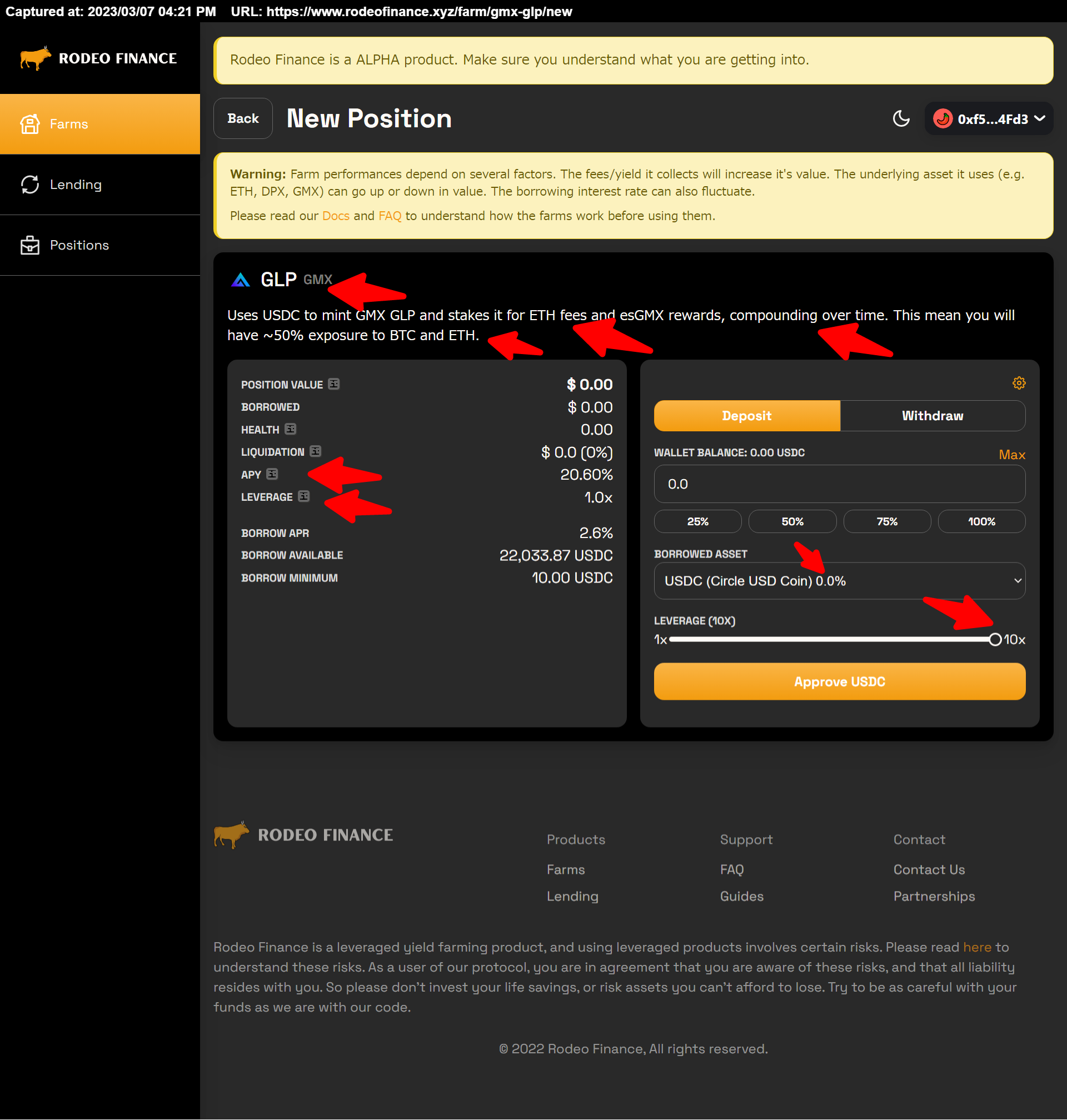The image size is (1067, 1120).
Task: Click the Borrow Available value 22,033.87 USDC
Action: click(x=556, y=555)
